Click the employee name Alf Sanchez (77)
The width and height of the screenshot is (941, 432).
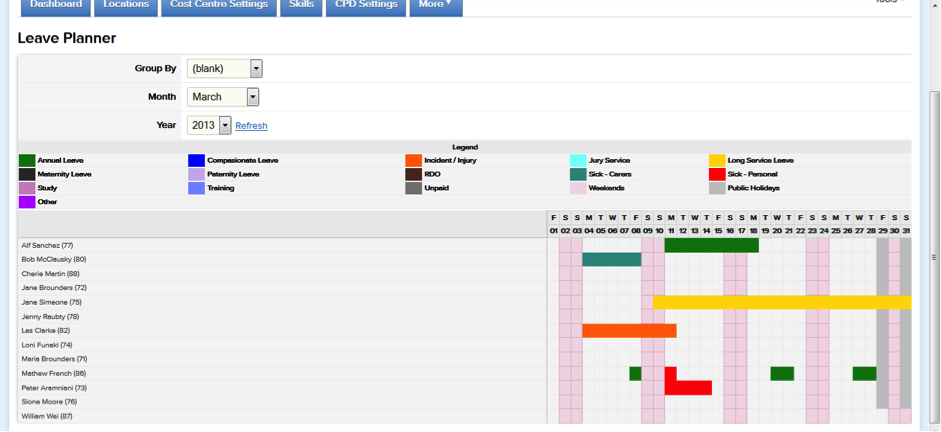pos(47,245)
